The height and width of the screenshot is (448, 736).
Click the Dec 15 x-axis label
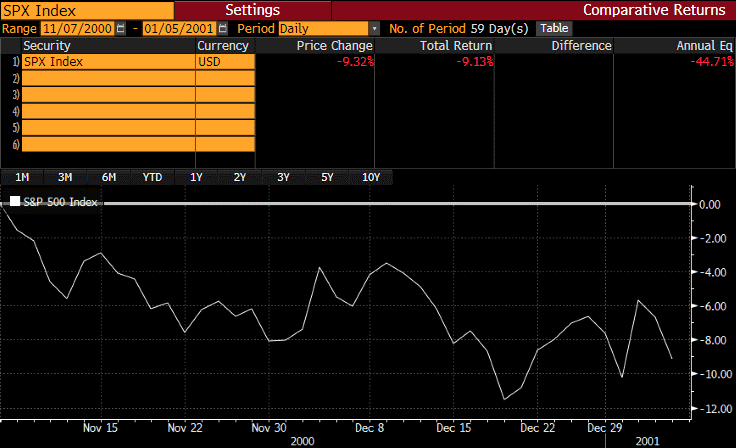453,428
